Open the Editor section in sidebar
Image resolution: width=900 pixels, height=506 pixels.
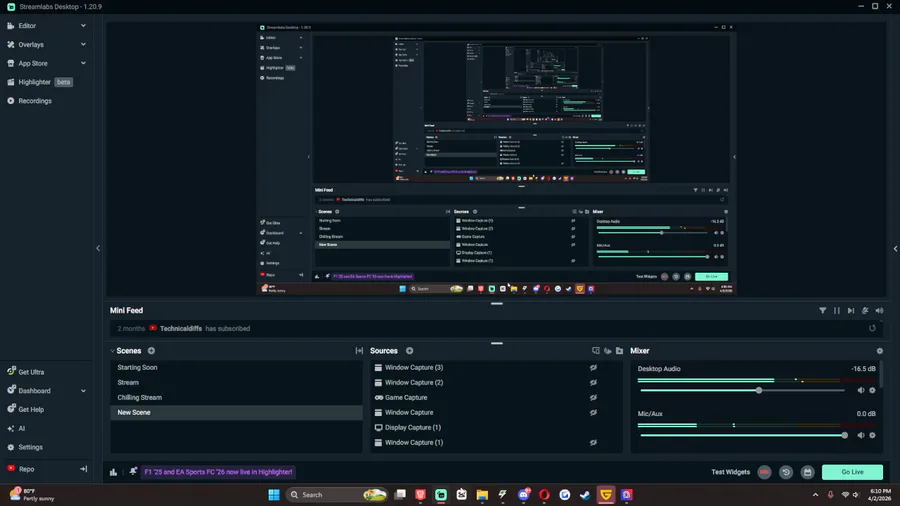[x=26, y=26]
